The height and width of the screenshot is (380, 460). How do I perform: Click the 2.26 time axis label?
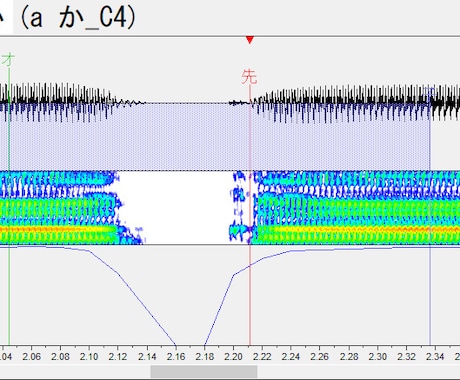coord(320,357)
